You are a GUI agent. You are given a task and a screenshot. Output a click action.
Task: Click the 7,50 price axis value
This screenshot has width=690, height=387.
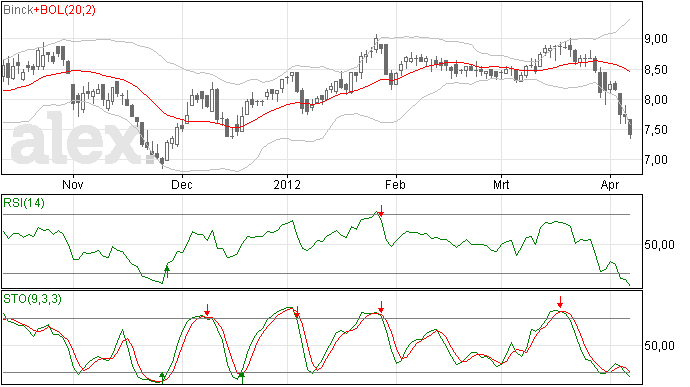click(x=656, y=130)
